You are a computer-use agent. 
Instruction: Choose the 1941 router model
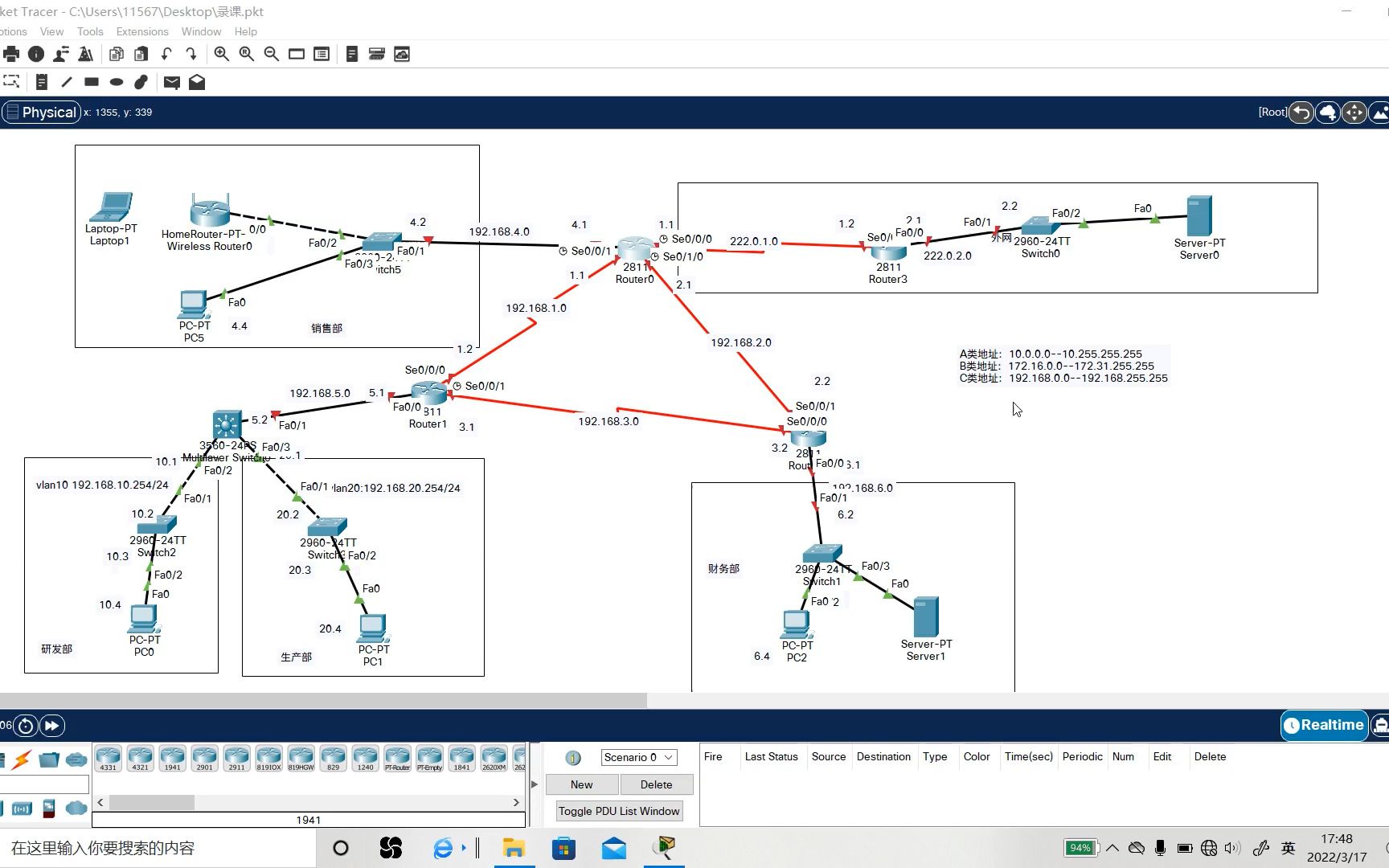tap(172, 758)
